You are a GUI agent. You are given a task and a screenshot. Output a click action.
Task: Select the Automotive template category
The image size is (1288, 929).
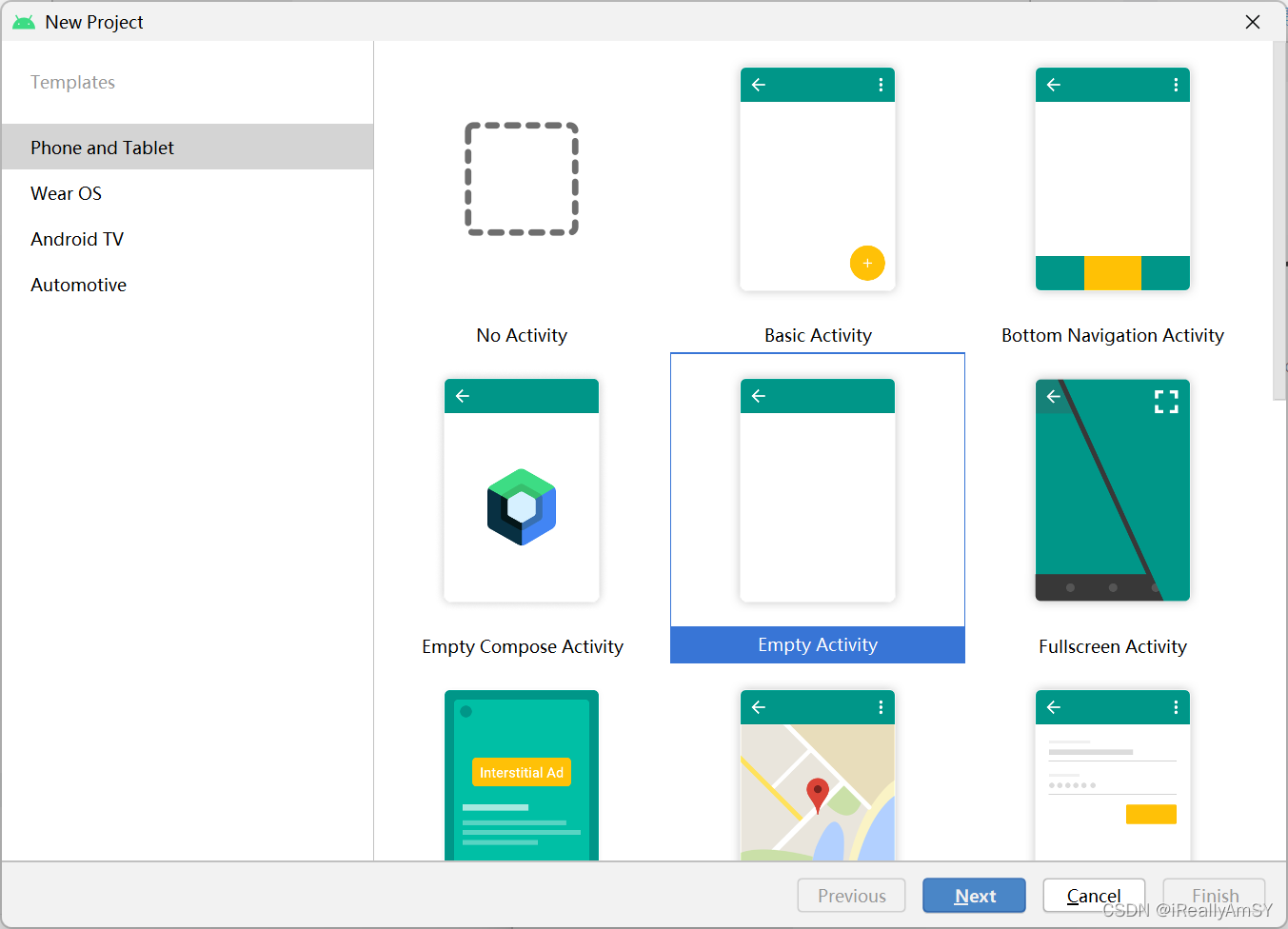coord(188,285)
